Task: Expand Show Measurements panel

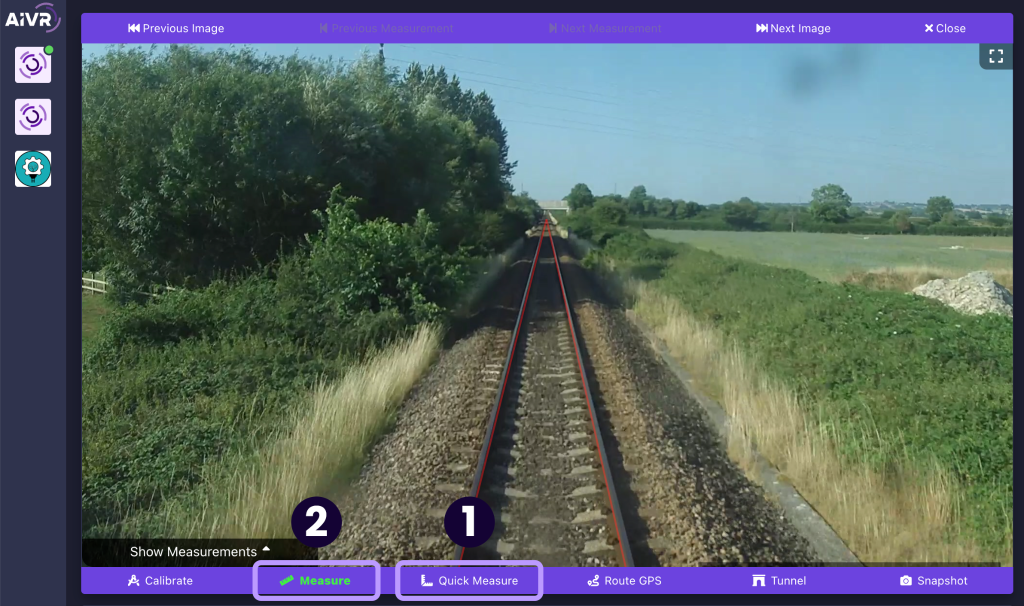Action: pyautogui.click(x=199, y=552)
